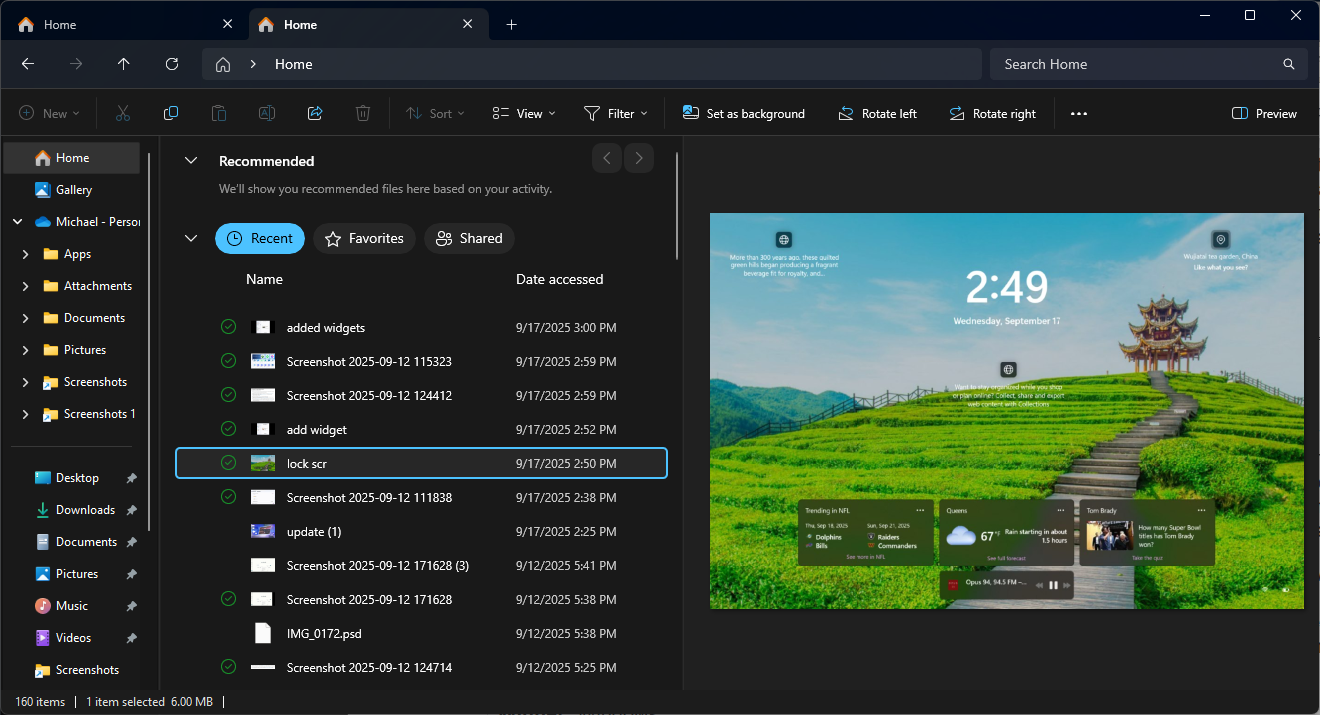
Task: Select the Favorites filter pill
Action: coord(365,238)
